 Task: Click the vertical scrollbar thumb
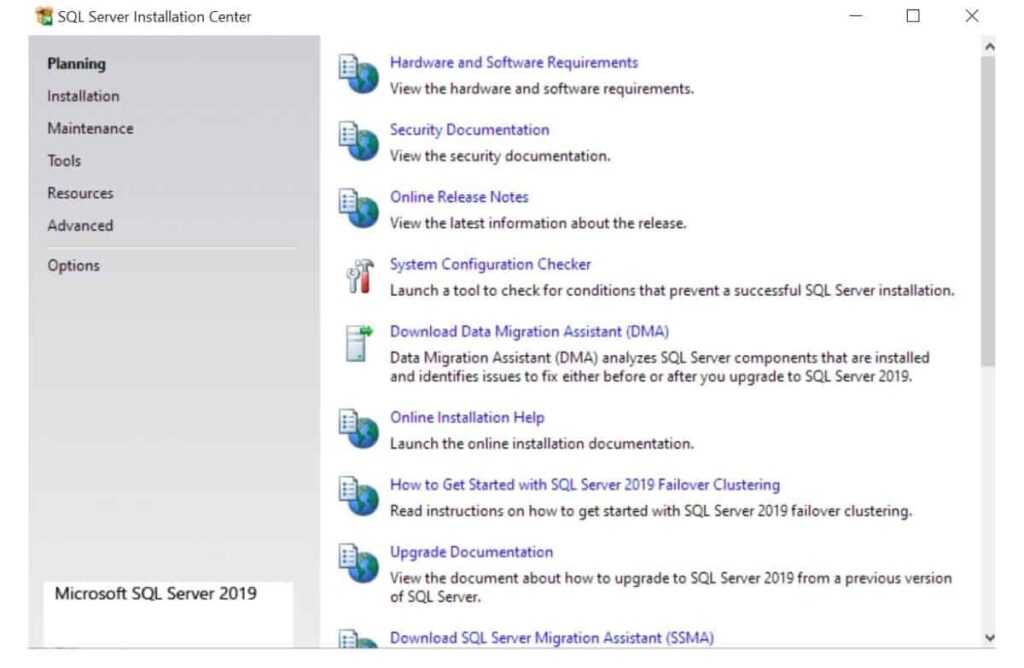989,211
